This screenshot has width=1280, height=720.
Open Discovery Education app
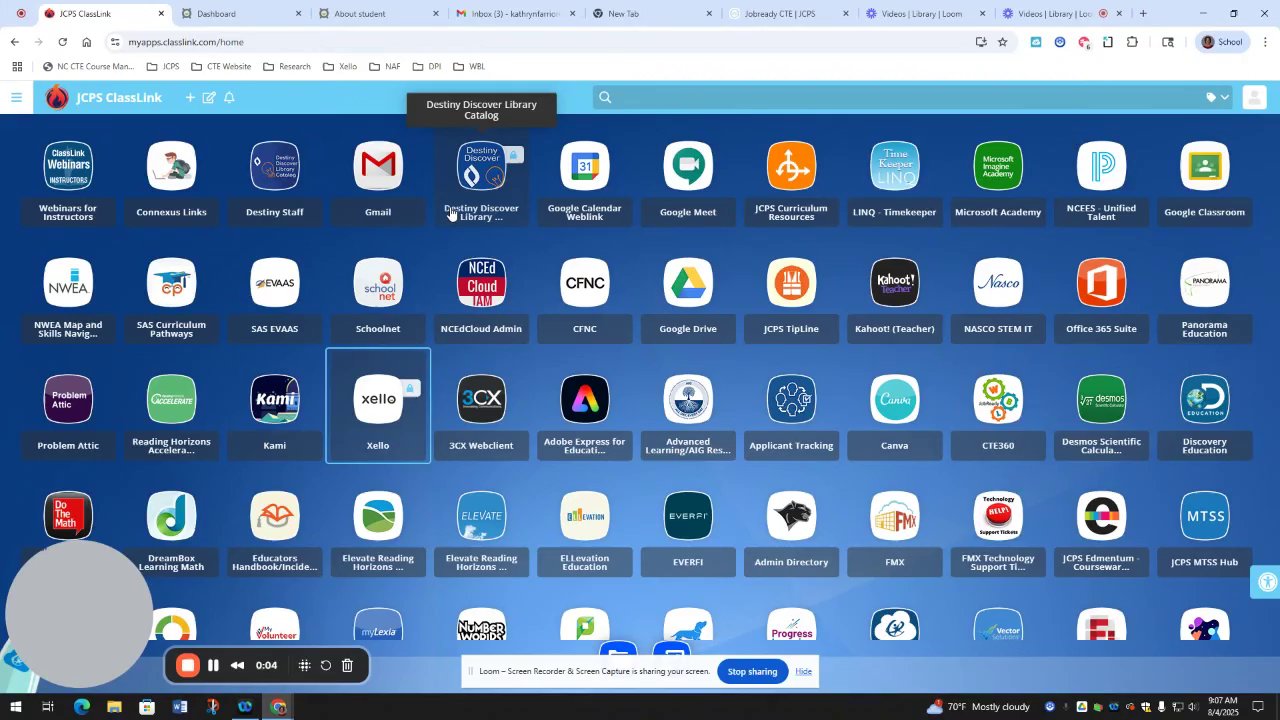[1205, 415]
